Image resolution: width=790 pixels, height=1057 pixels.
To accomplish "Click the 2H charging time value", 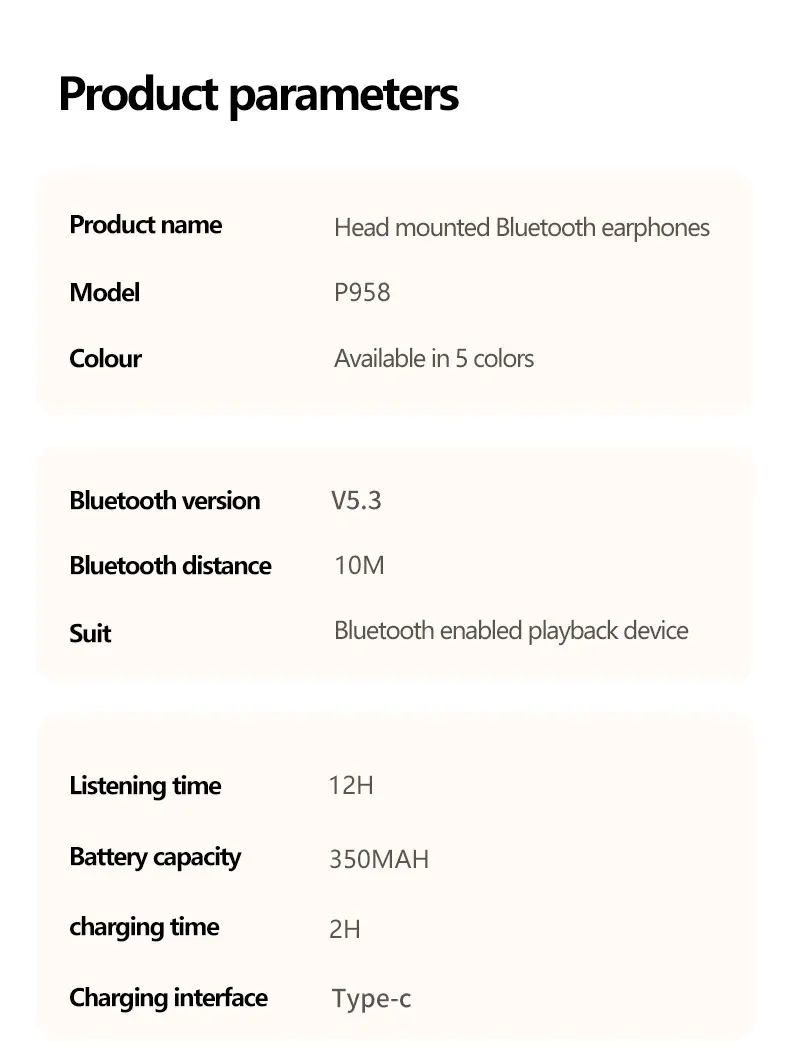I will tap(344, 930).
